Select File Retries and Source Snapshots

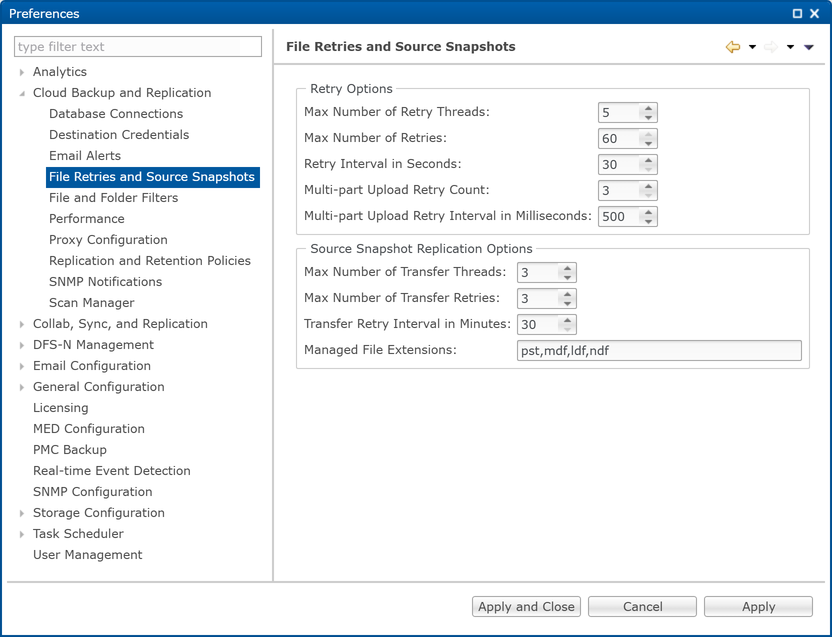coord(152,177)
